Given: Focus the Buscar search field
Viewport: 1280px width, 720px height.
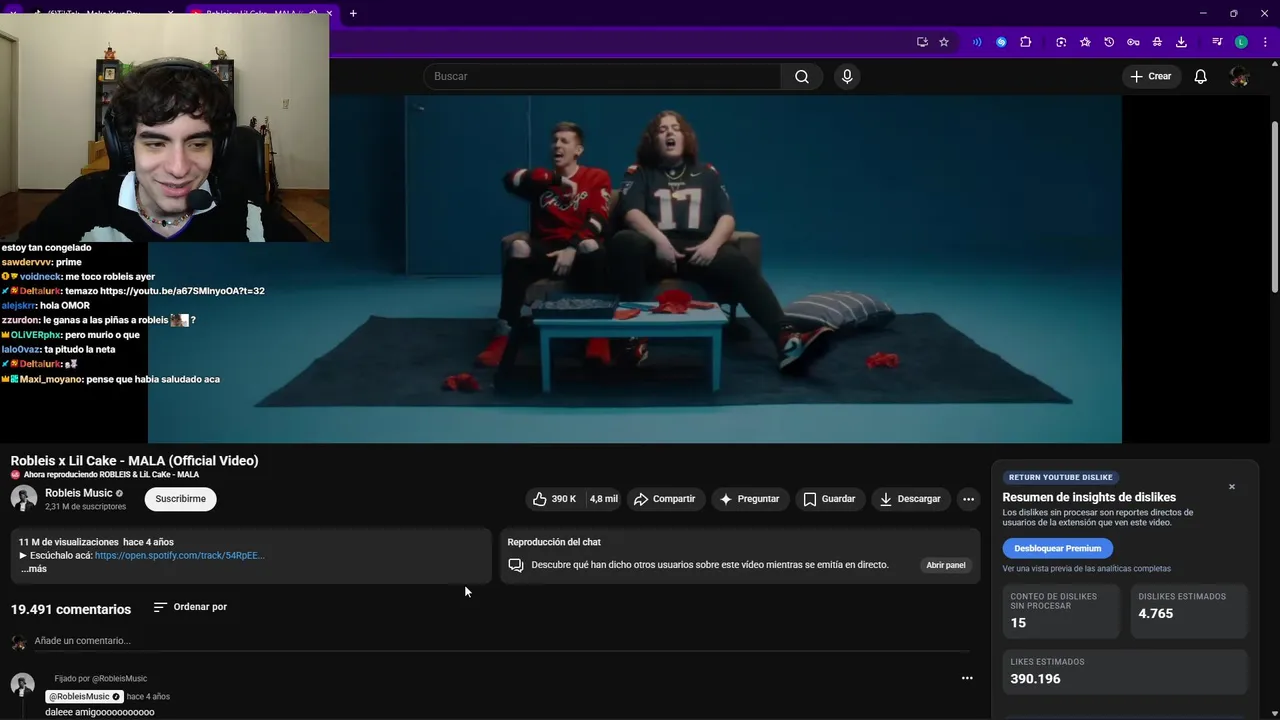Looking at the screenshot, I should 604,77.
